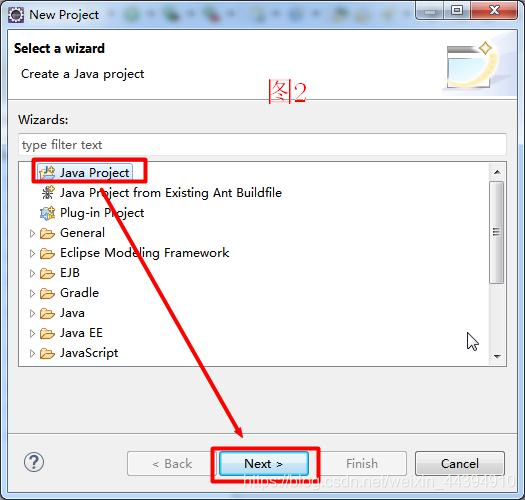Click the scroll down arrow in wizard list
Viewport: 525px width, 500px height.
tap(497, 356)
